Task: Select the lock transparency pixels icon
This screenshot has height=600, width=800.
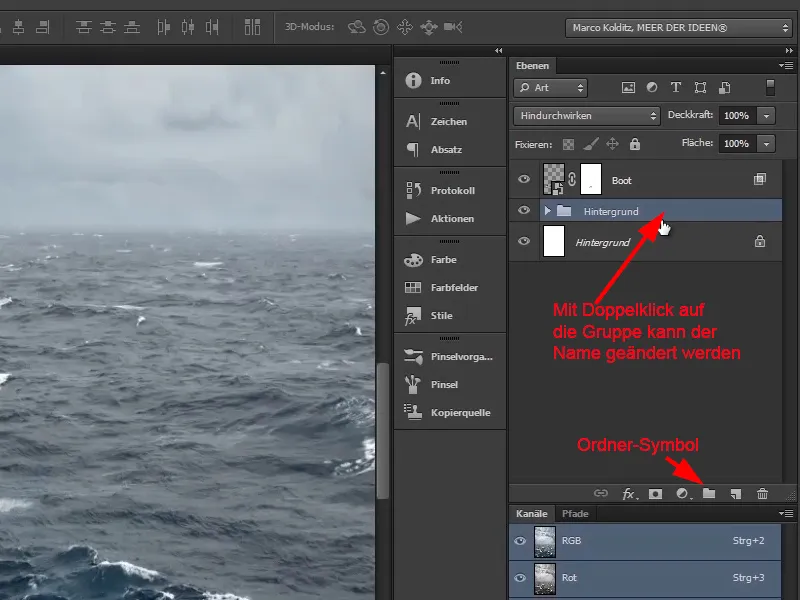Action: pos(568,143)
